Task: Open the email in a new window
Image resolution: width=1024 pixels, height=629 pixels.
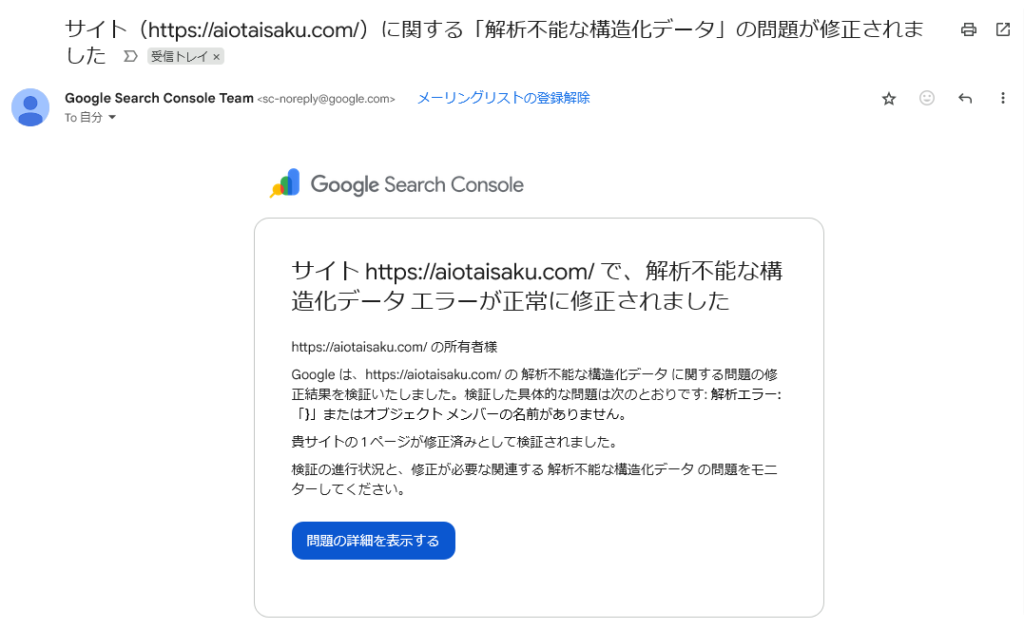Action: pyautogui.click(x=1002, y=29)
